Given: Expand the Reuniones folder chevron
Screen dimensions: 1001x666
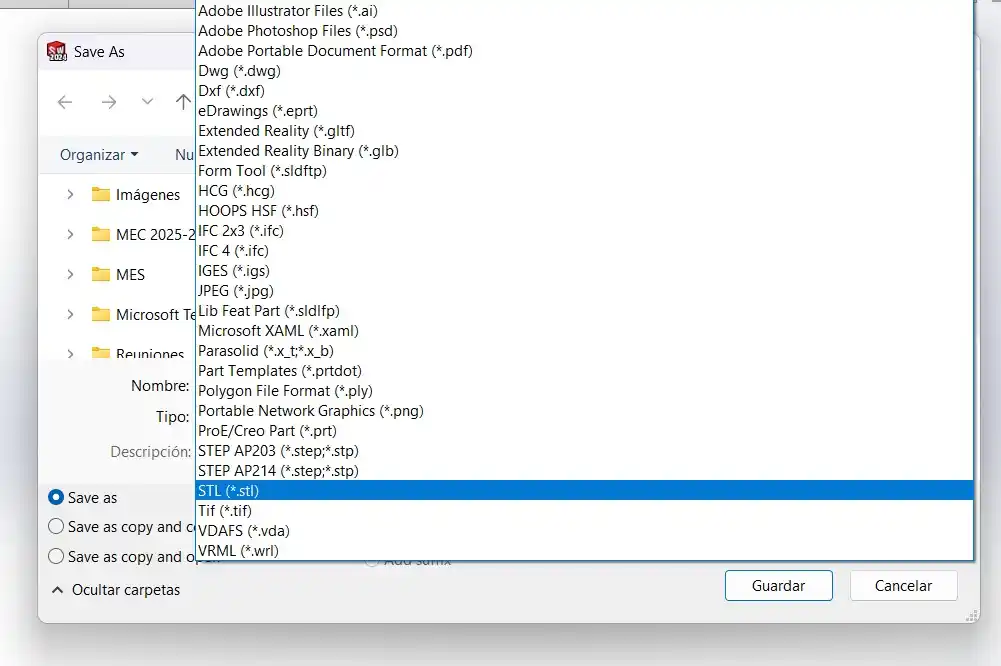Looking at the screenshot, I should click(70, 353).
